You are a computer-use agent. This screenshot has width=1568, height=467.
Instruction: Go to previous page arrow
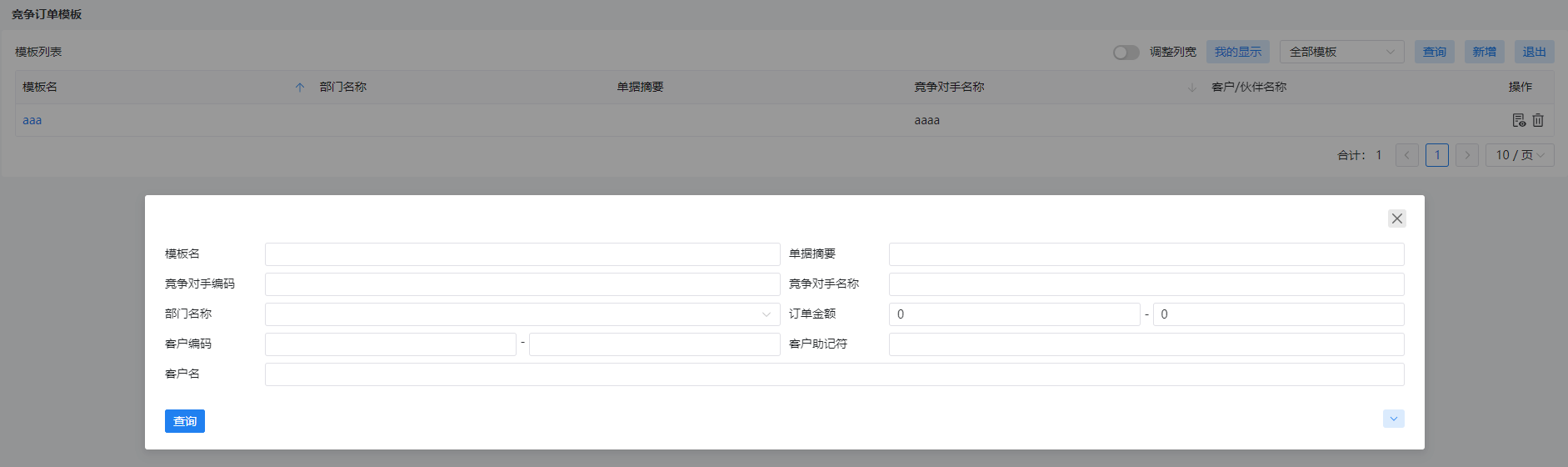1407,155
